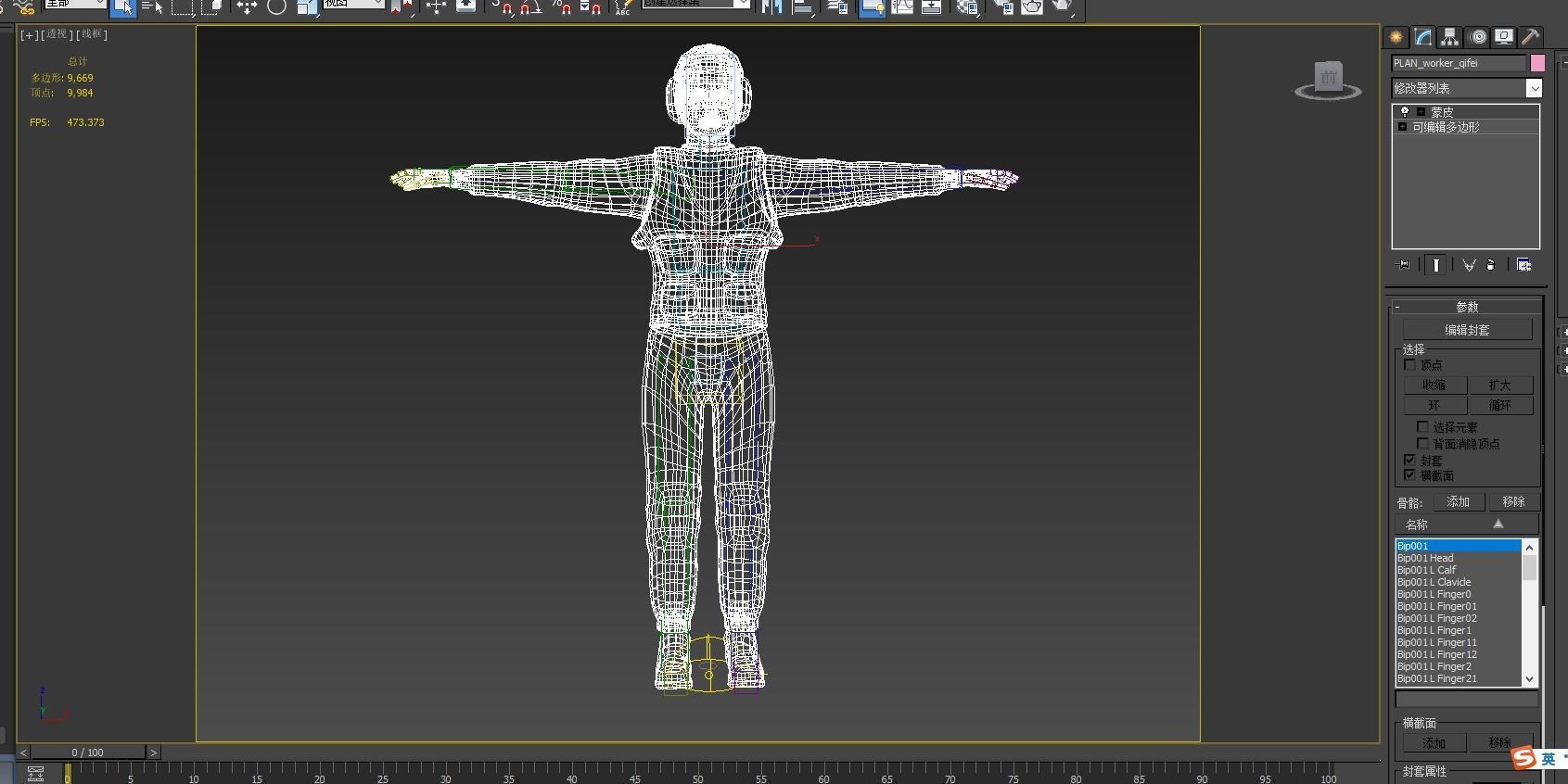The image size is (1568, 784).
Task: Open the Rendered Frame Window teapot
Action: tap(1032, 7)
